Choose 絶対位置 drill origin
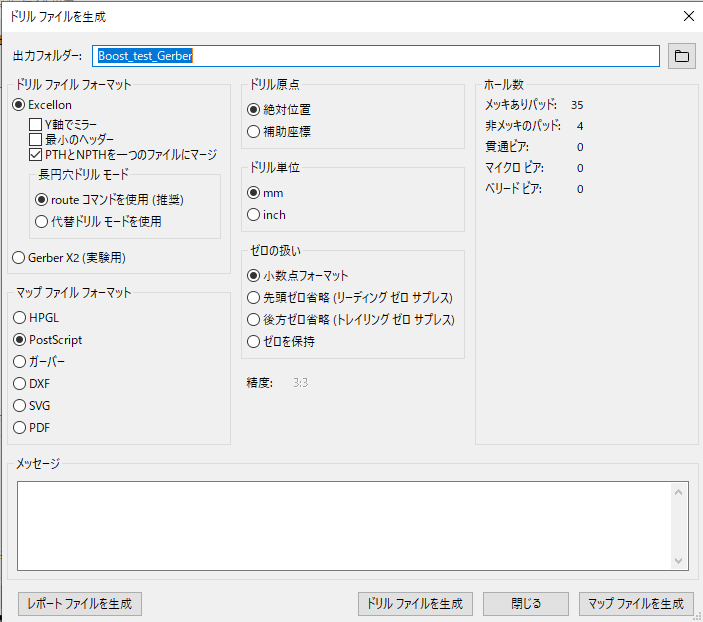The height and width of the screenshot is (622, 703). (x=279, y=109)
